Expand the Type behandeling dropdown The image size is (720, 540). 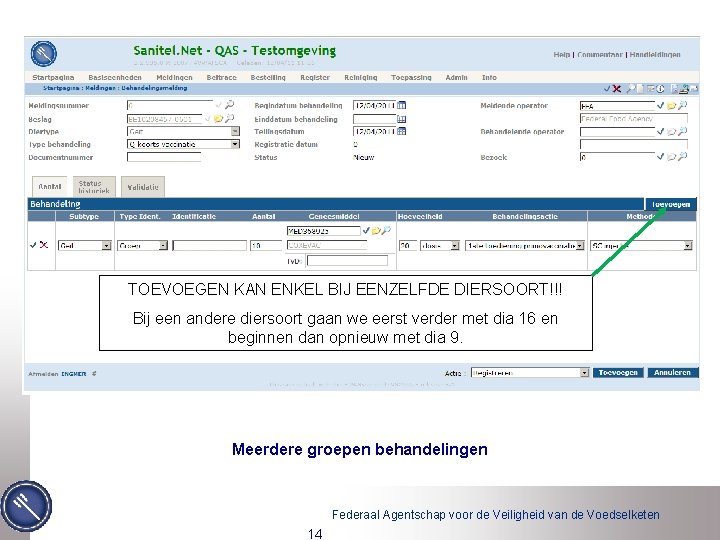pos(235,144)
